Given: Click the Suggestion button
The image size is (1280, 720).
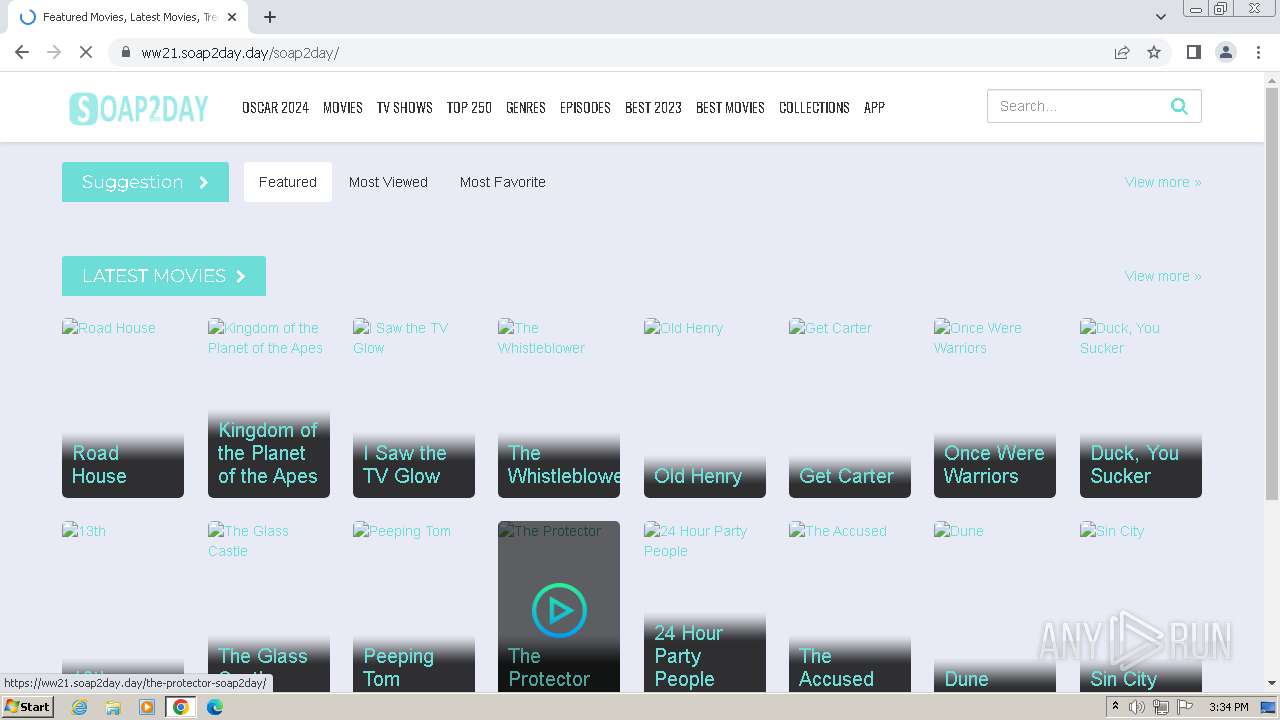Looking at the screenshot, I should tap(145, 182).
